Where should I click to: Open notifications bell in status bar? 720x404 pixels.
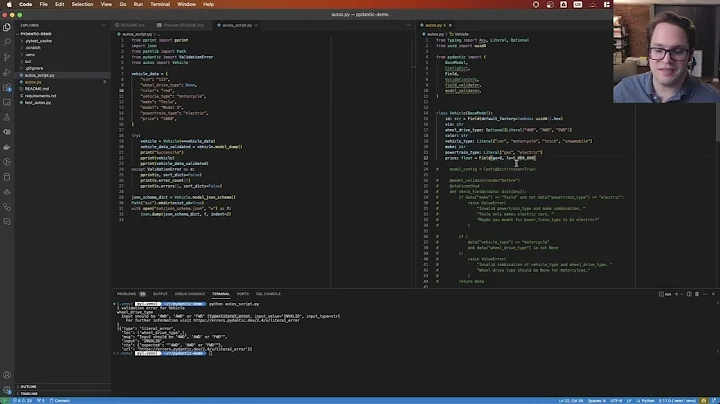[714, 400]
